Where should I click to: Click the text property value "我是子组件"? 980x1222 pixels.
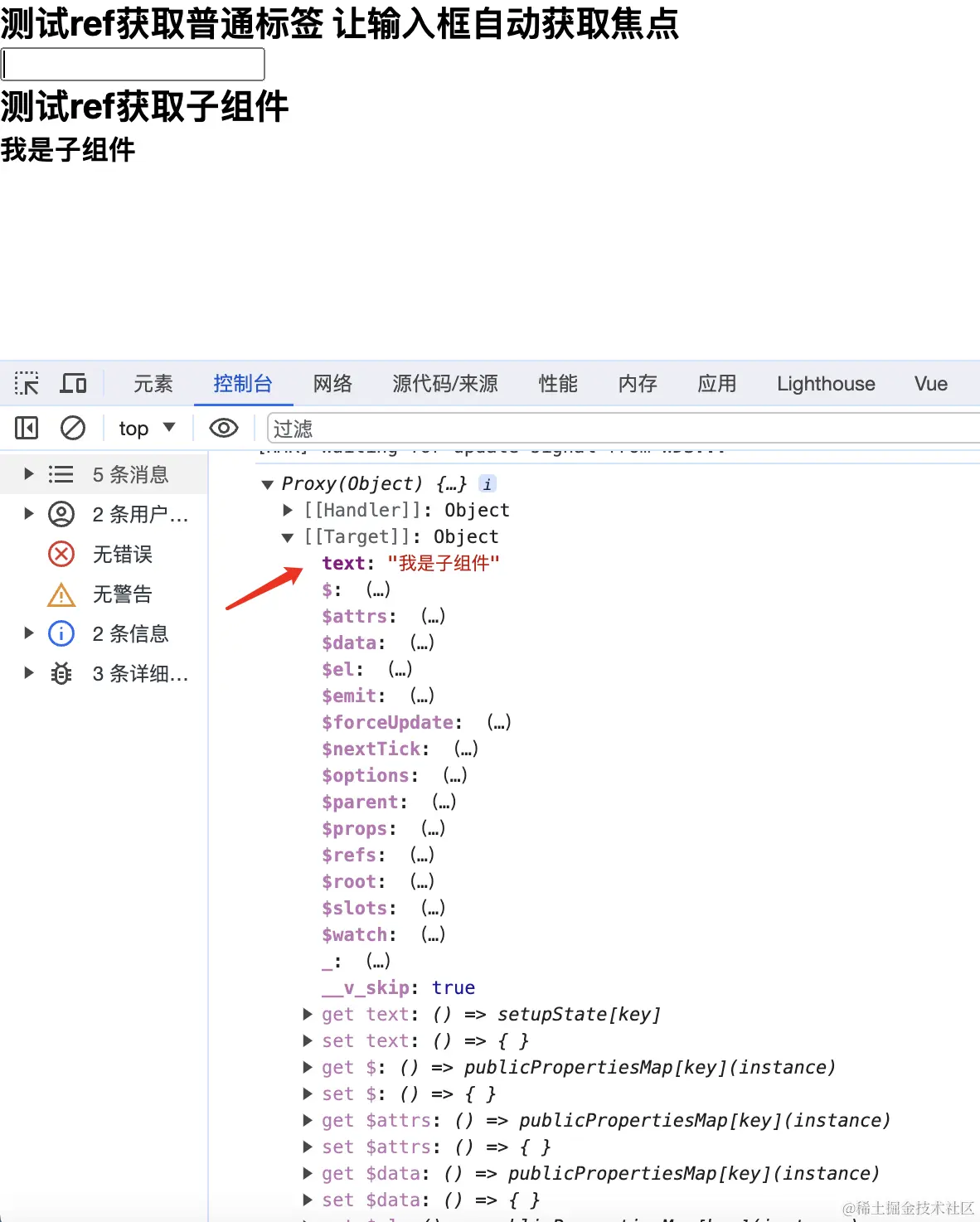coord(444,563)
